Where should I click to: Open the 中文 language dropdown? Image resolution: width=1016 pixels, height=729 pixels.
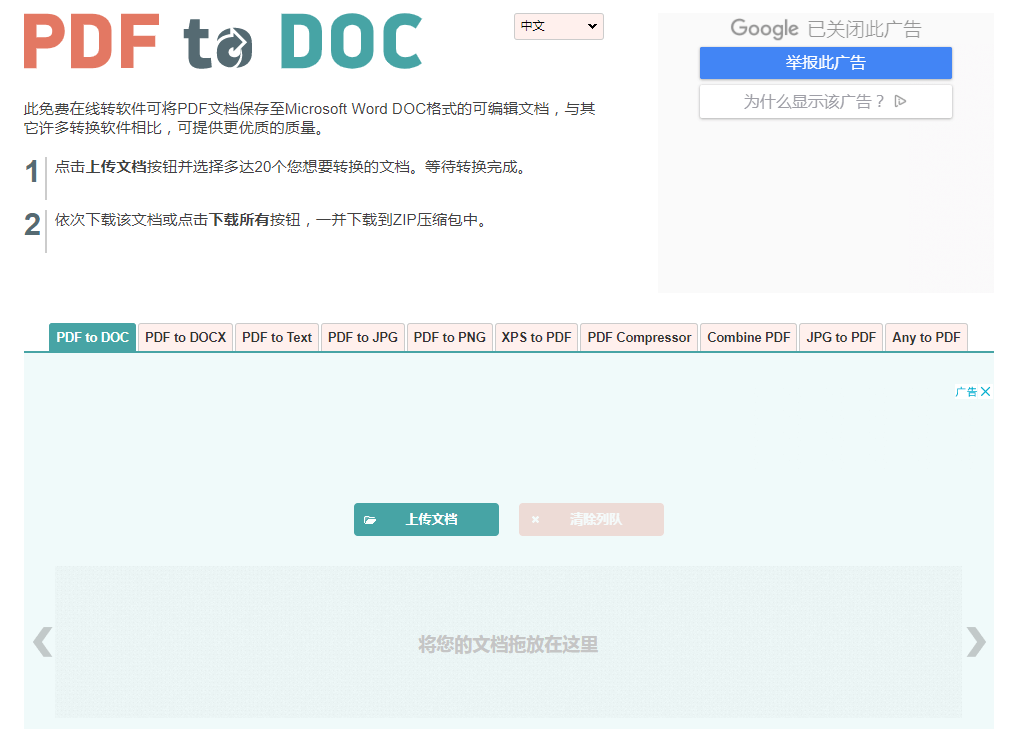pyautogui.click(x=559, y=27)
